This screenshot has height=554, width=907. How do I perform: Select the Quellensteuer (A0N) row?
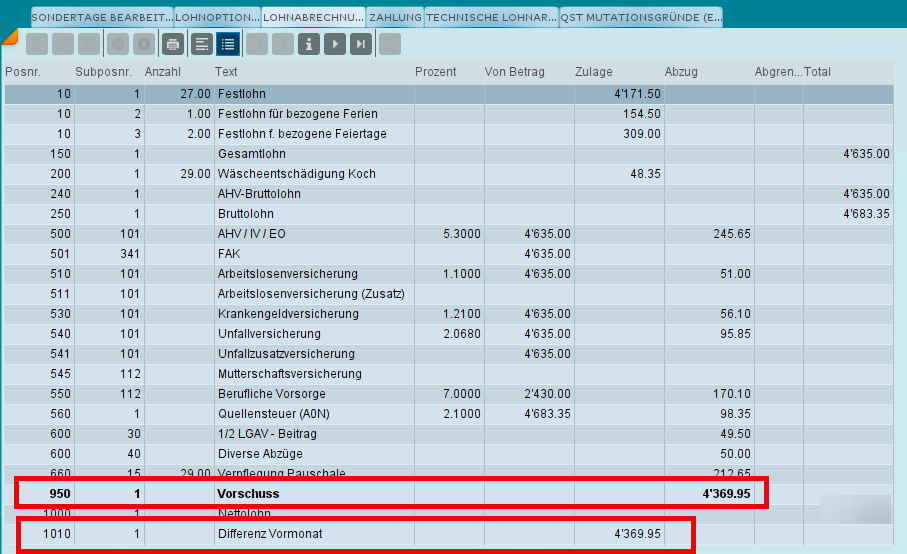coord(449,413)
